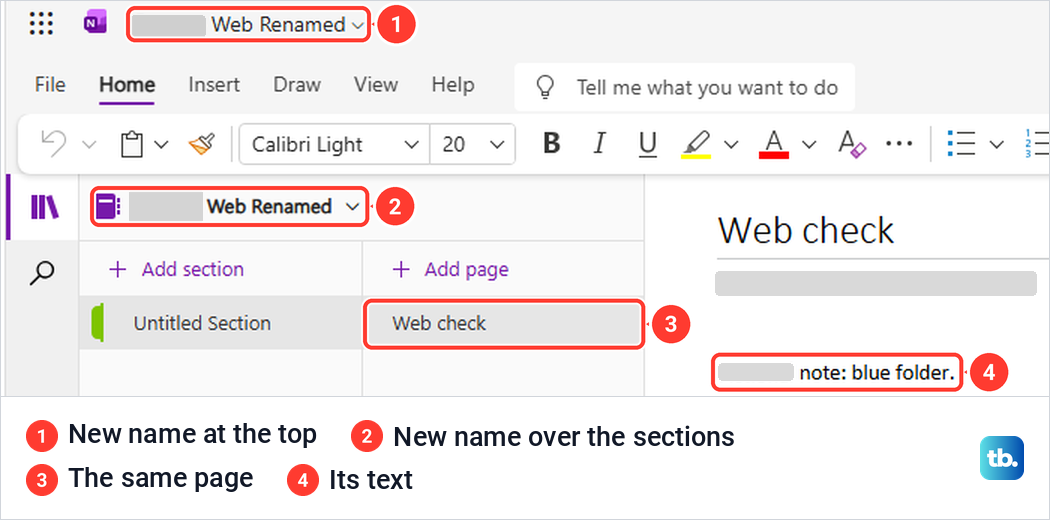Switch to the Insert tab
This screenshot has height=520, width=1050.
(x=214, y=85)
